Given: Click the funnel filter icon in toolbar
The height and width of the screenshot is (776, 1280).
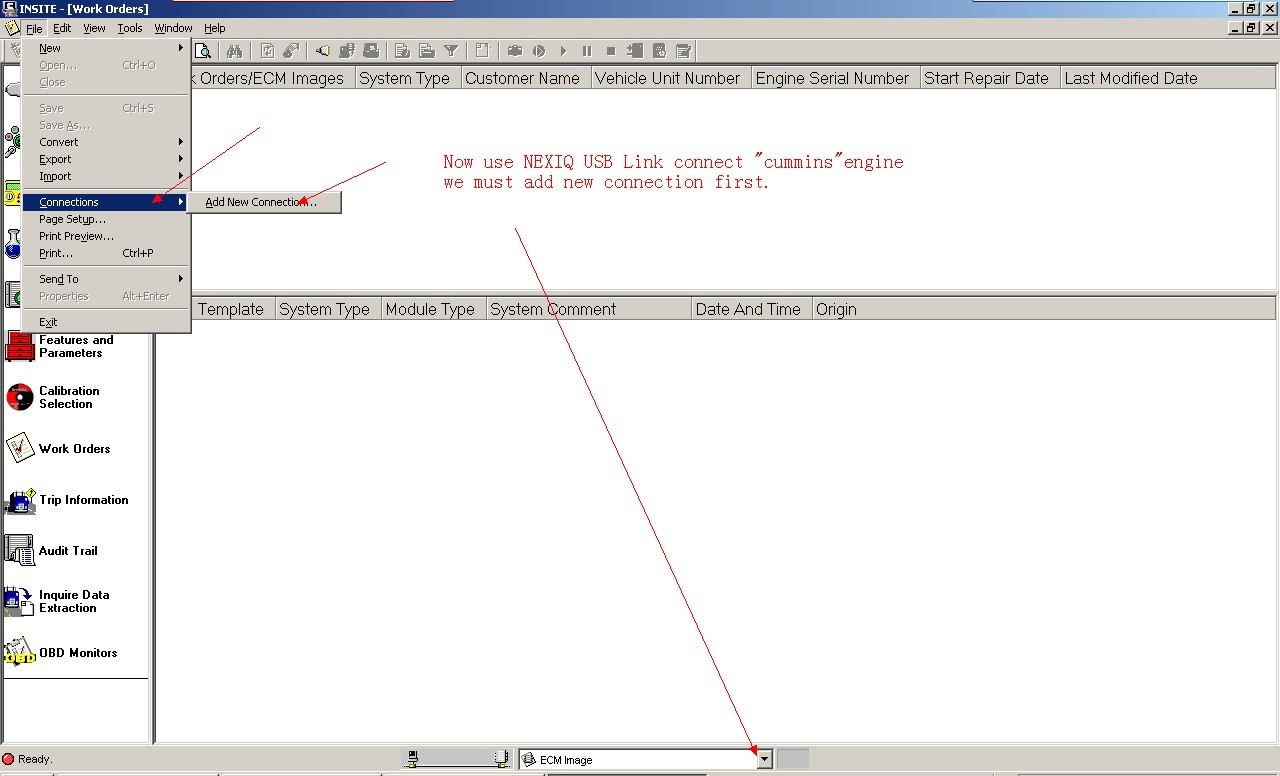Looking at the screenshot, I should coord(451,51).
